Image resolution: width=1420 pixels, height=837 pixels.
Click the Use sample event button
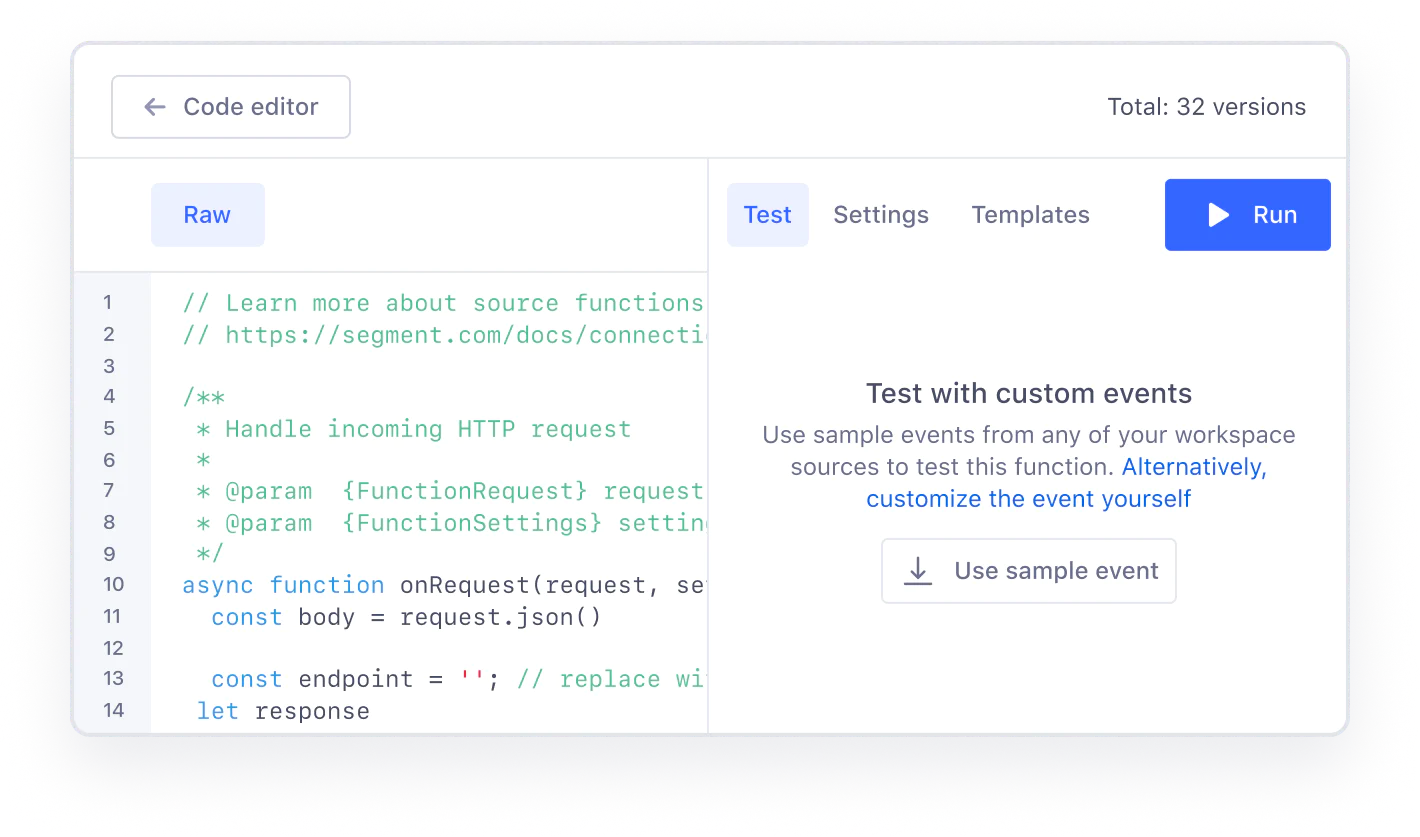click(x=1028, y=570)
